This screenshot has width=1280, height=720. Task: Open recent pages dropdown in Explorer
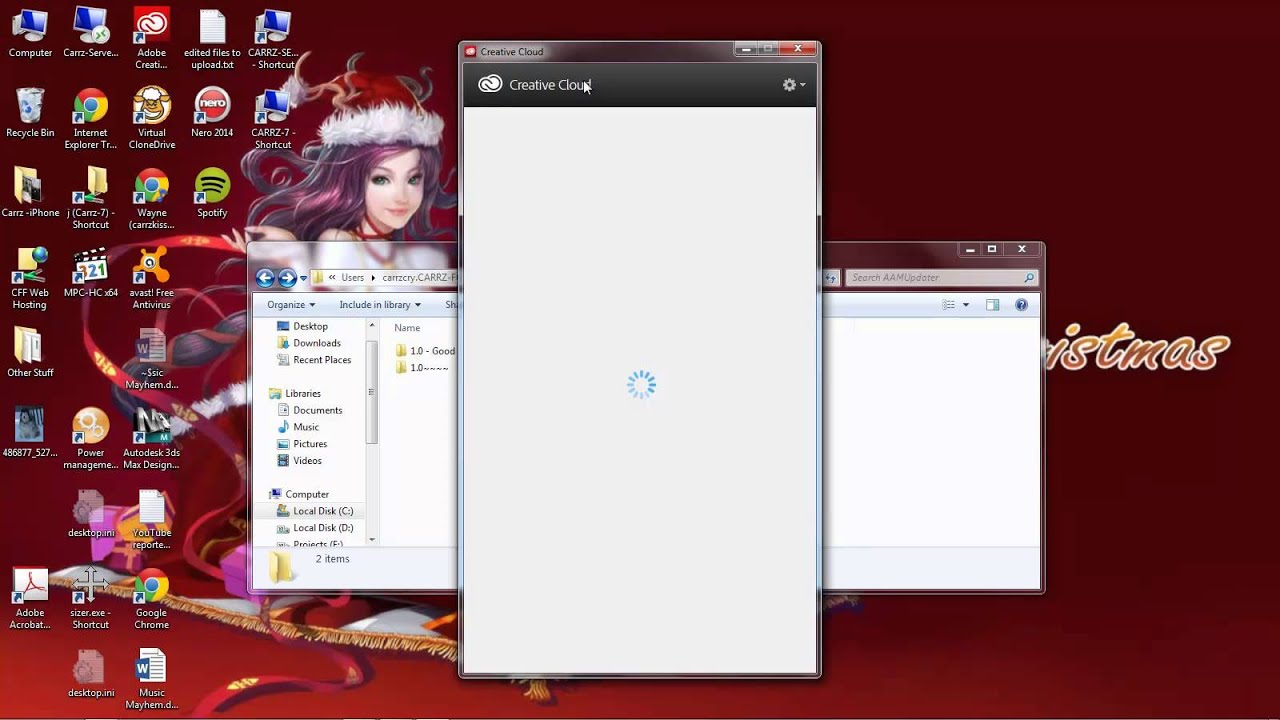coord(303,279)
